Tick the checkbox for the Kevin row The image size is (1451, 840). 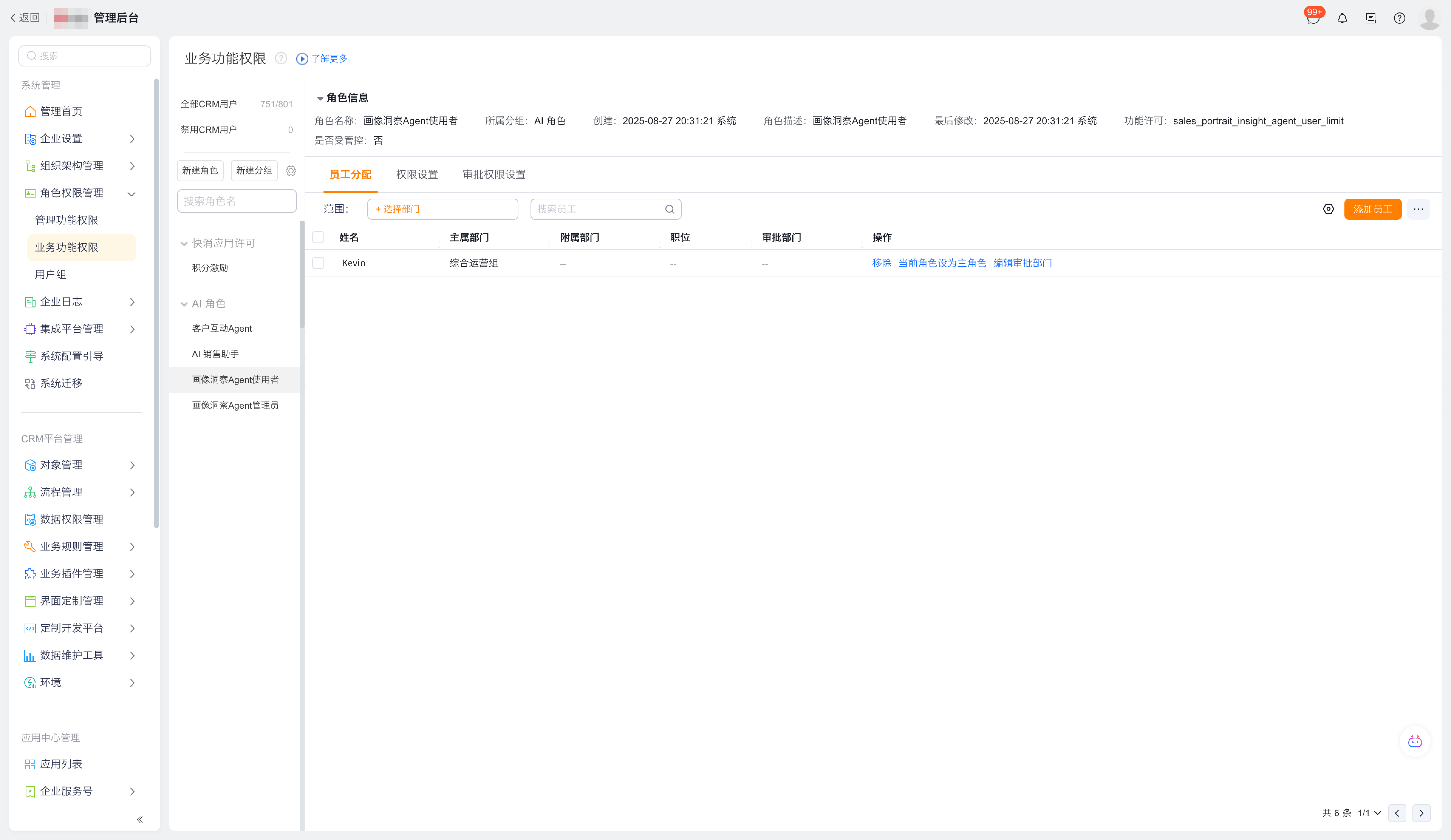[318, 263]
